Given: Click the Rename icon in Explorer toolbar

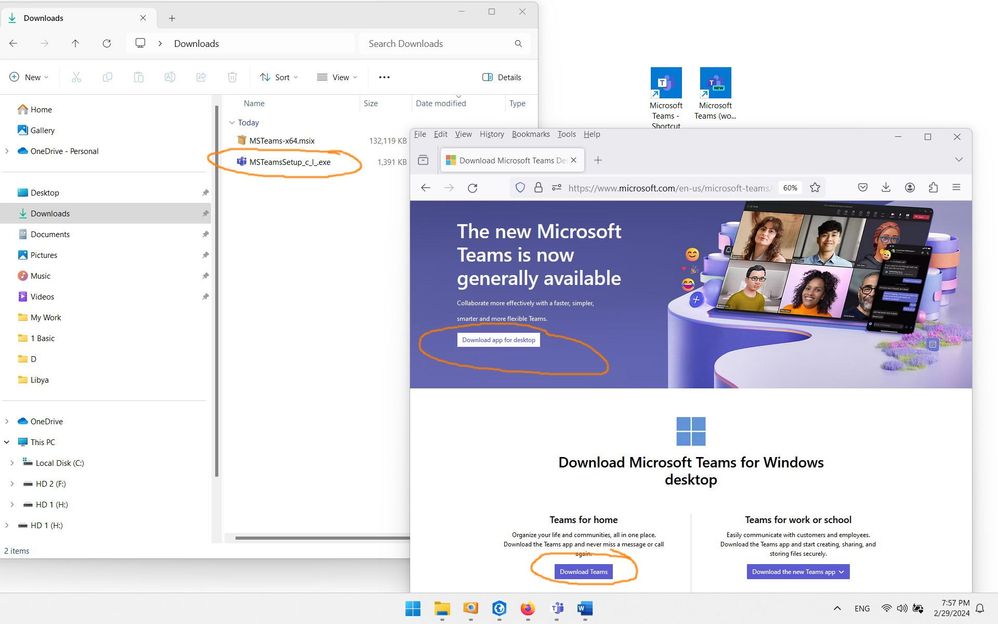Looking at the screenshot, I should coord(169,77).
